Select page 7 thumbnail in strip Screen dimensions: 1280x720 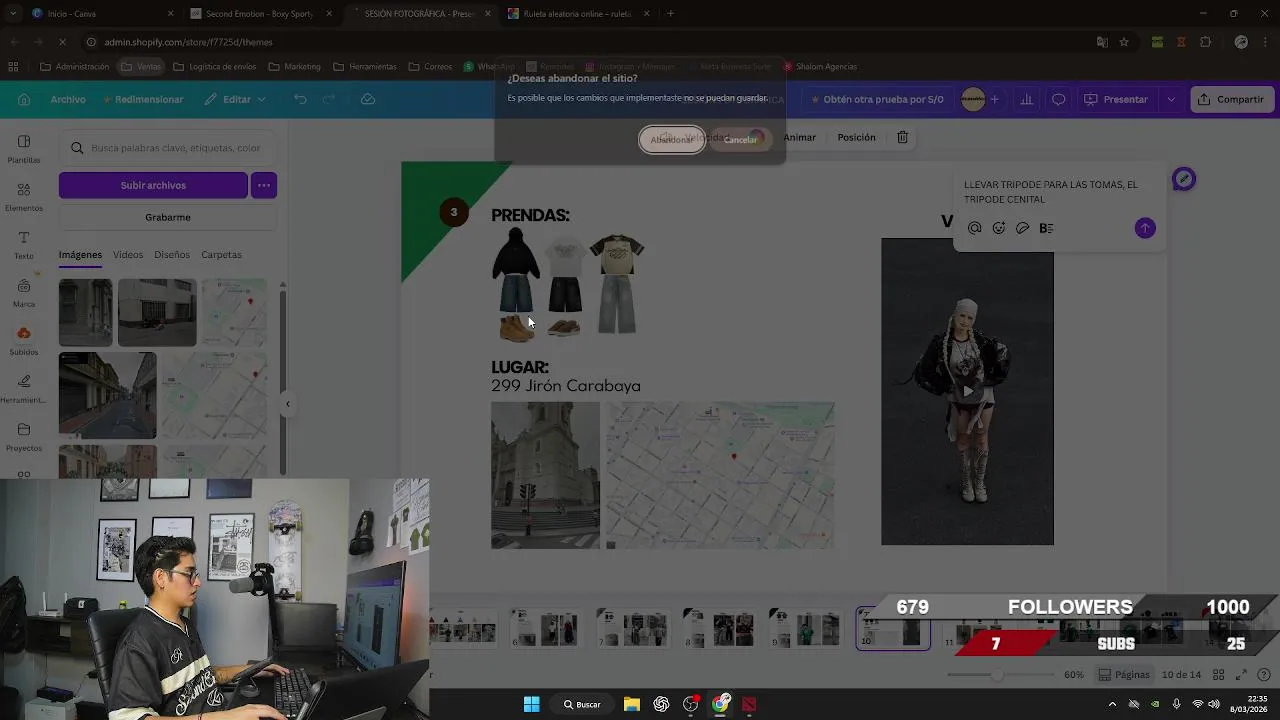pos(634,629)
